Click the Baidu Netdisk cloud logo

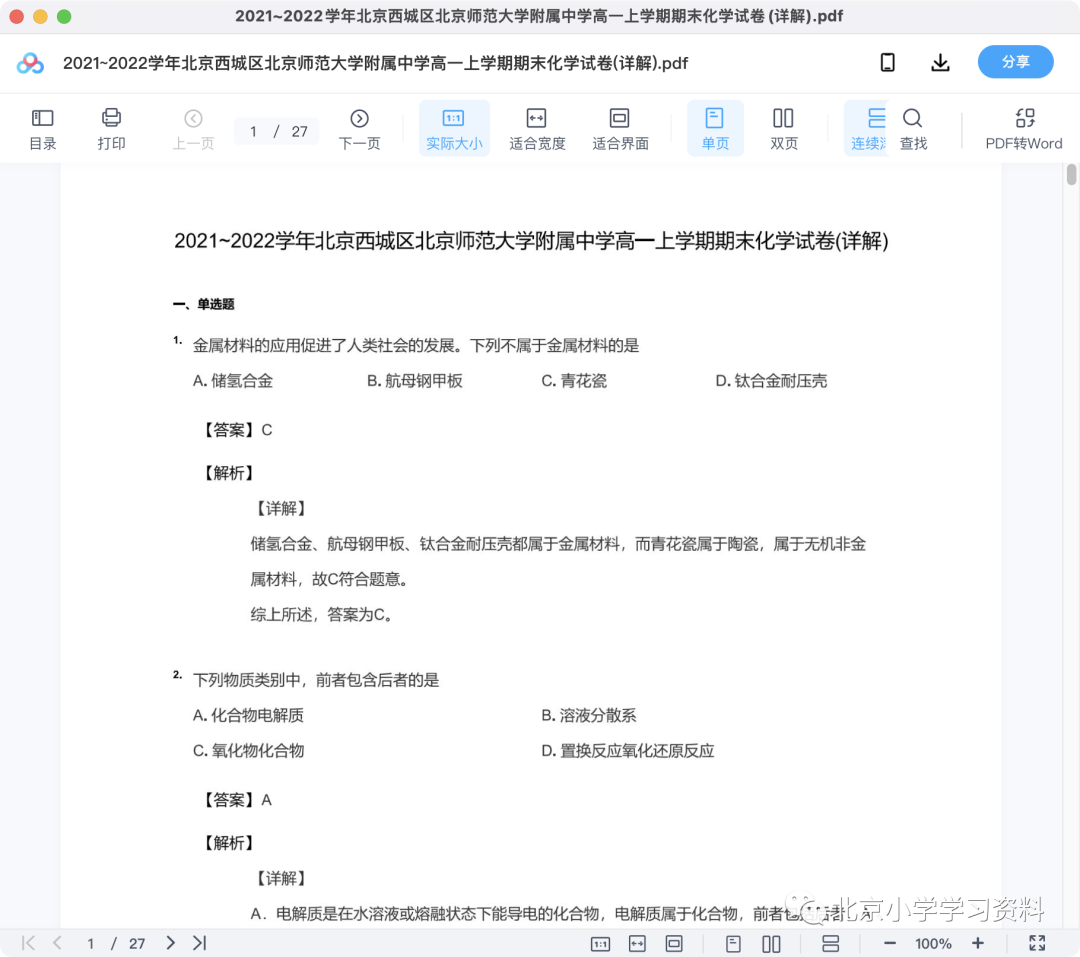click(30, 63)
